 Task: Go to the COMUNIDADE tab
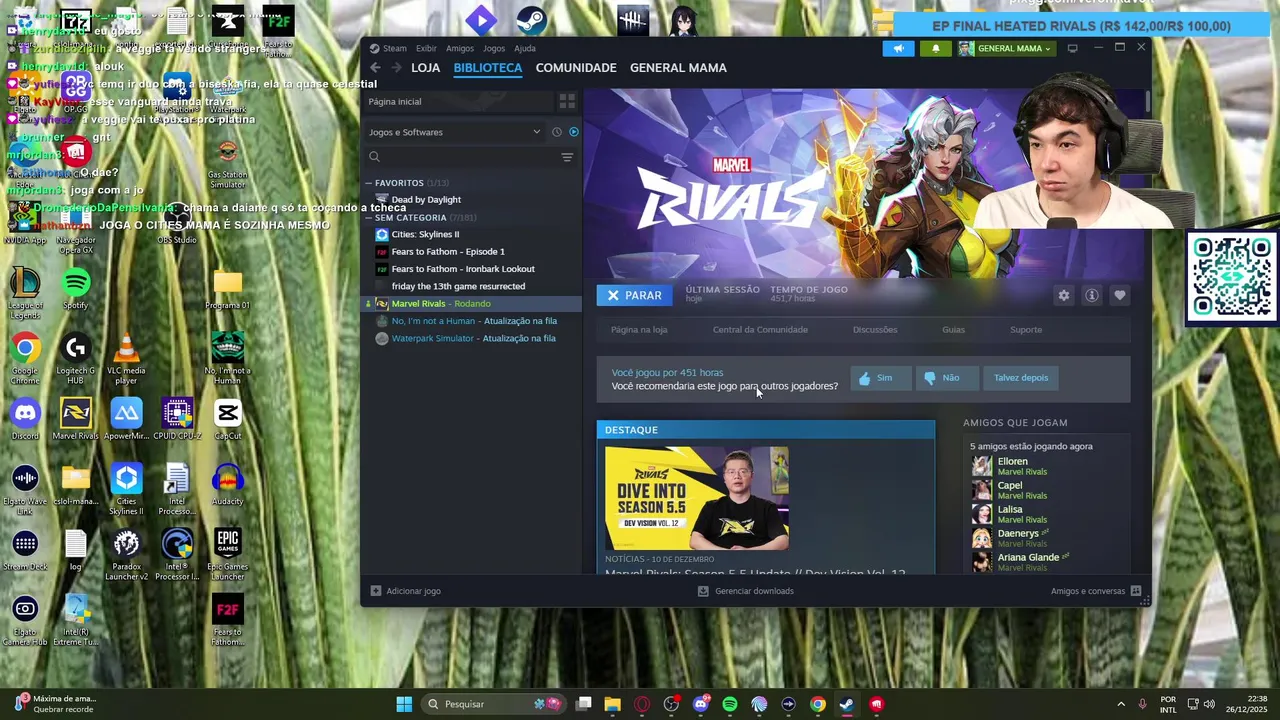click(x=576, y=68)
